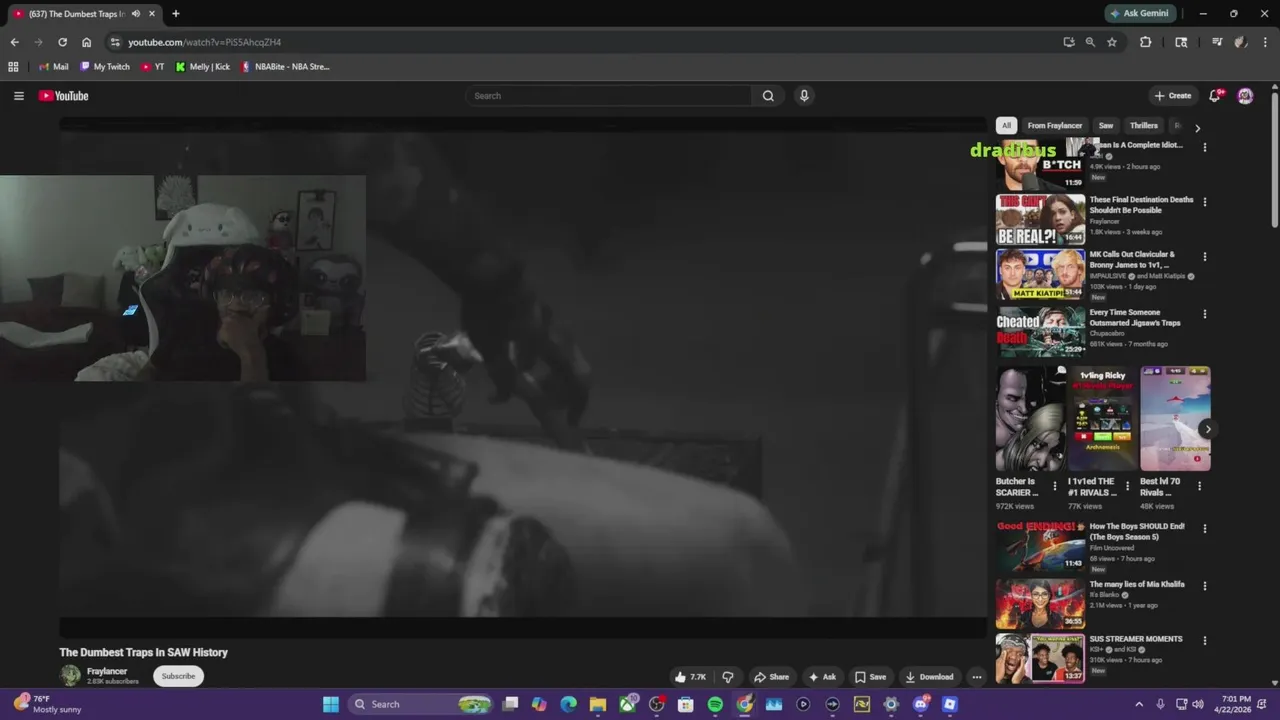1280x720 pixels.
Task: Click the Share button
Action: click(x=771, y=677)
